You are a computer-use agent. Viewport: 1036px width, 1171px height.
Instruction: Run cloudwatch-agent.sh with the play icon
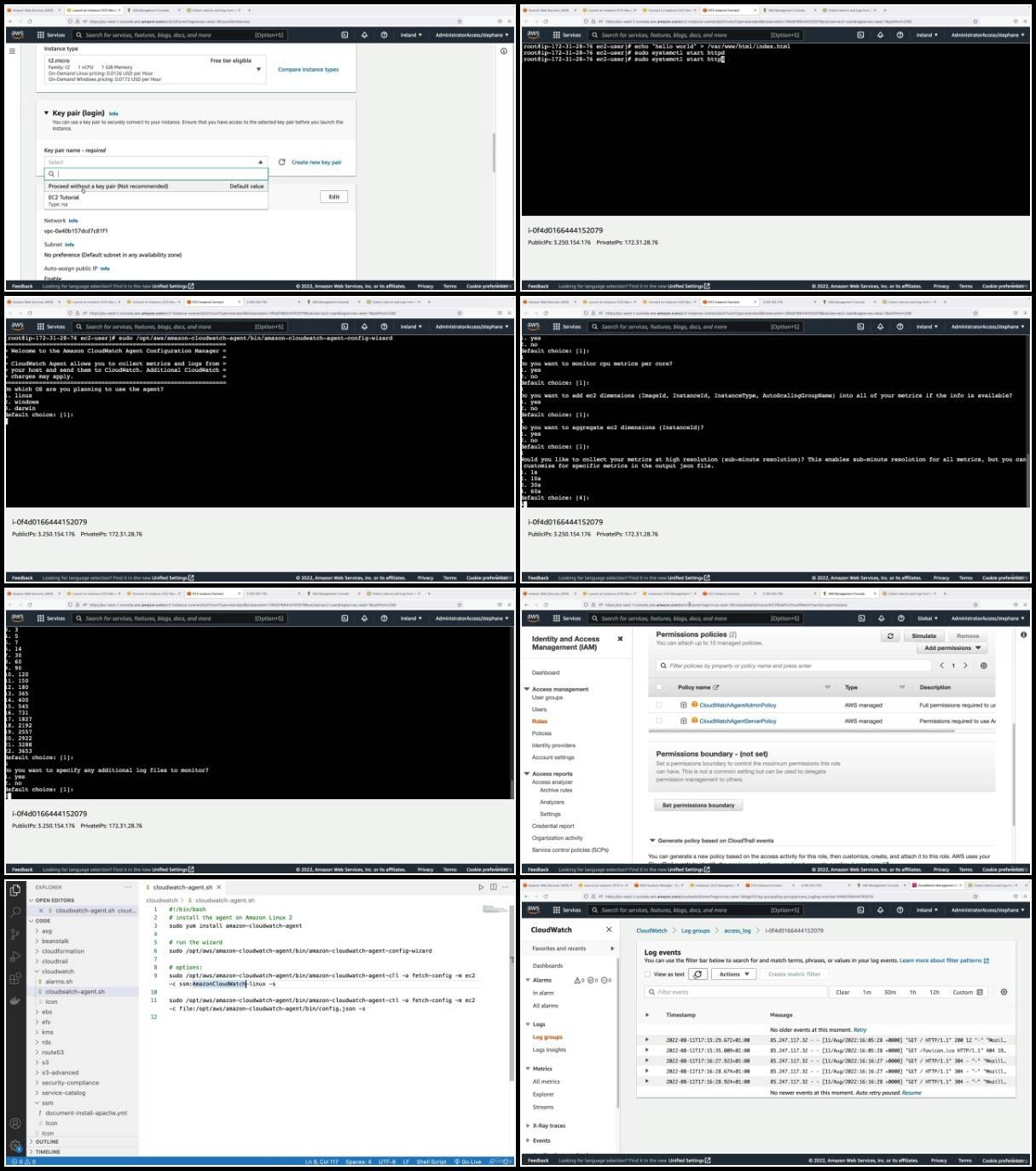481,887
